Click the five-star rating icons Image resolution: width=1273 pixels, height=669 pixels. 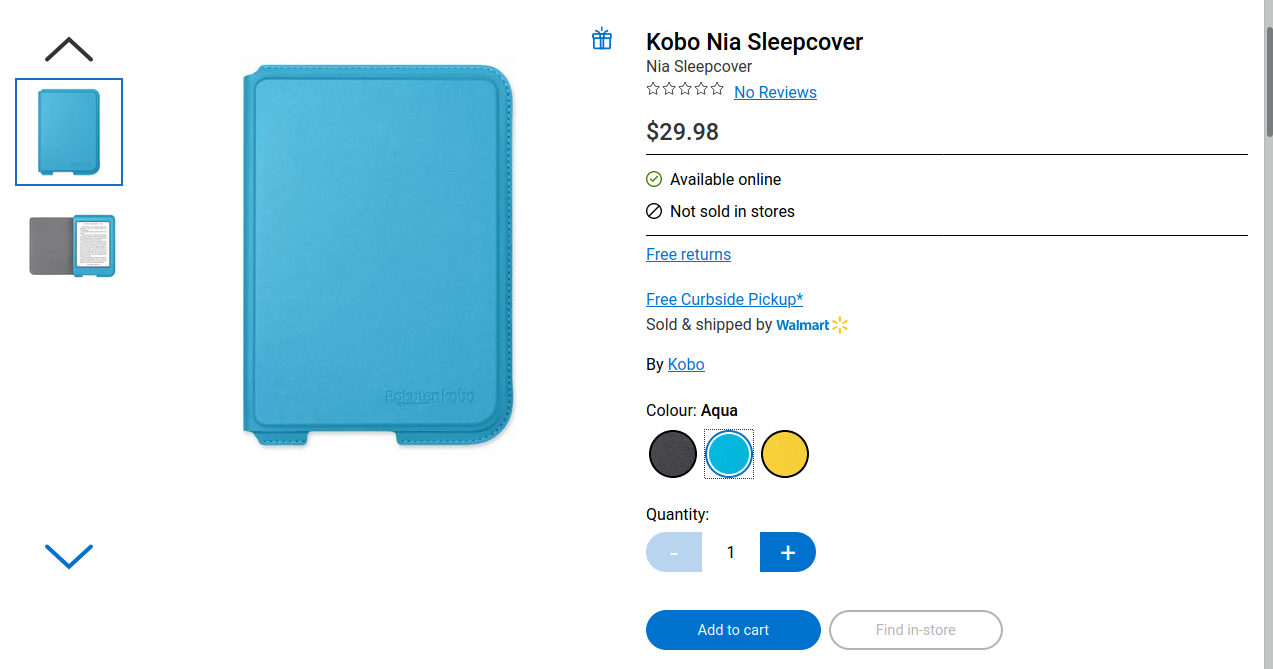[685, 90]
